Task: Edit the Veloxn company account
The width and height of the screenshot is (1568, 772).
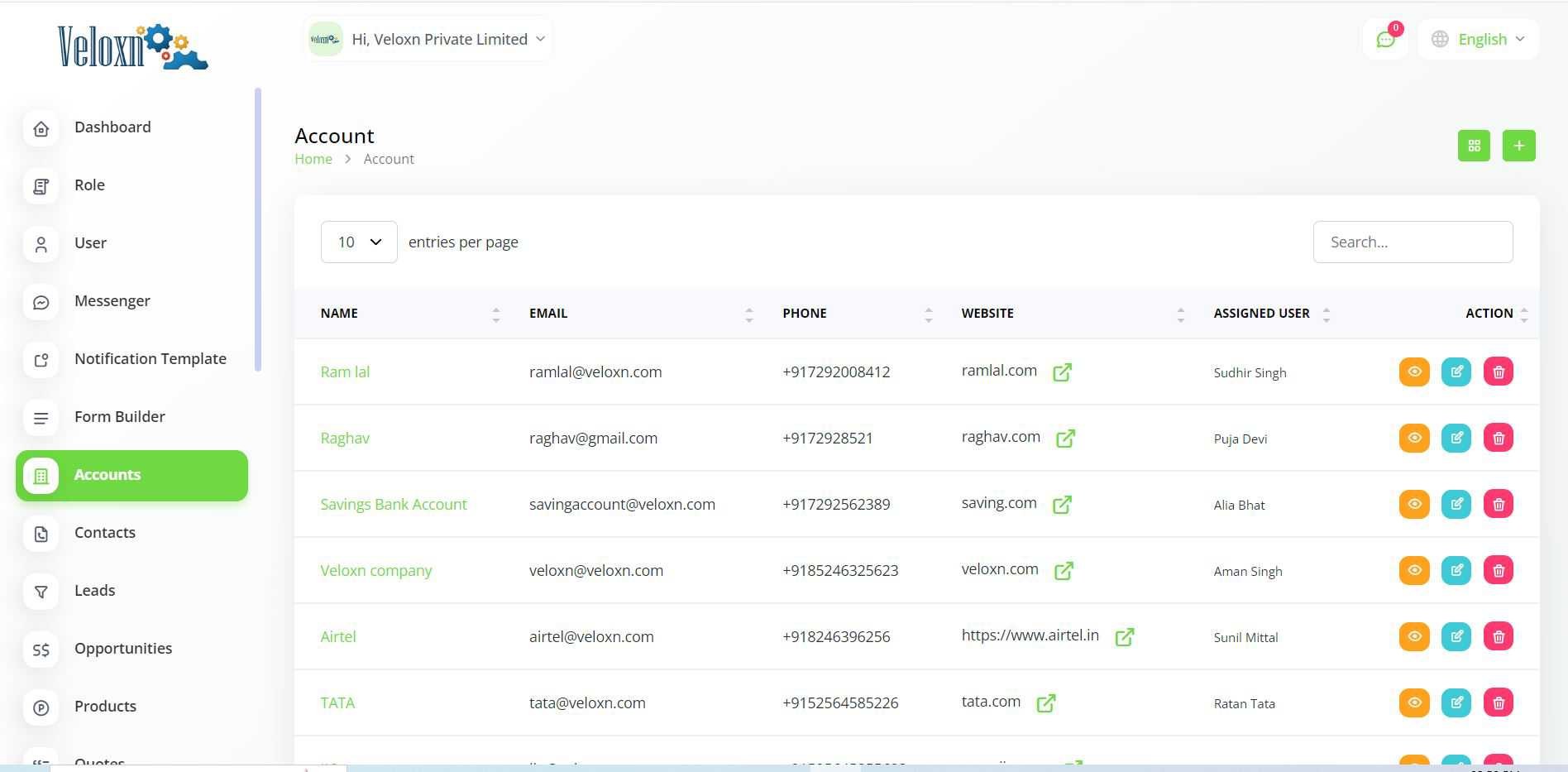Action: click(1456, 570)
